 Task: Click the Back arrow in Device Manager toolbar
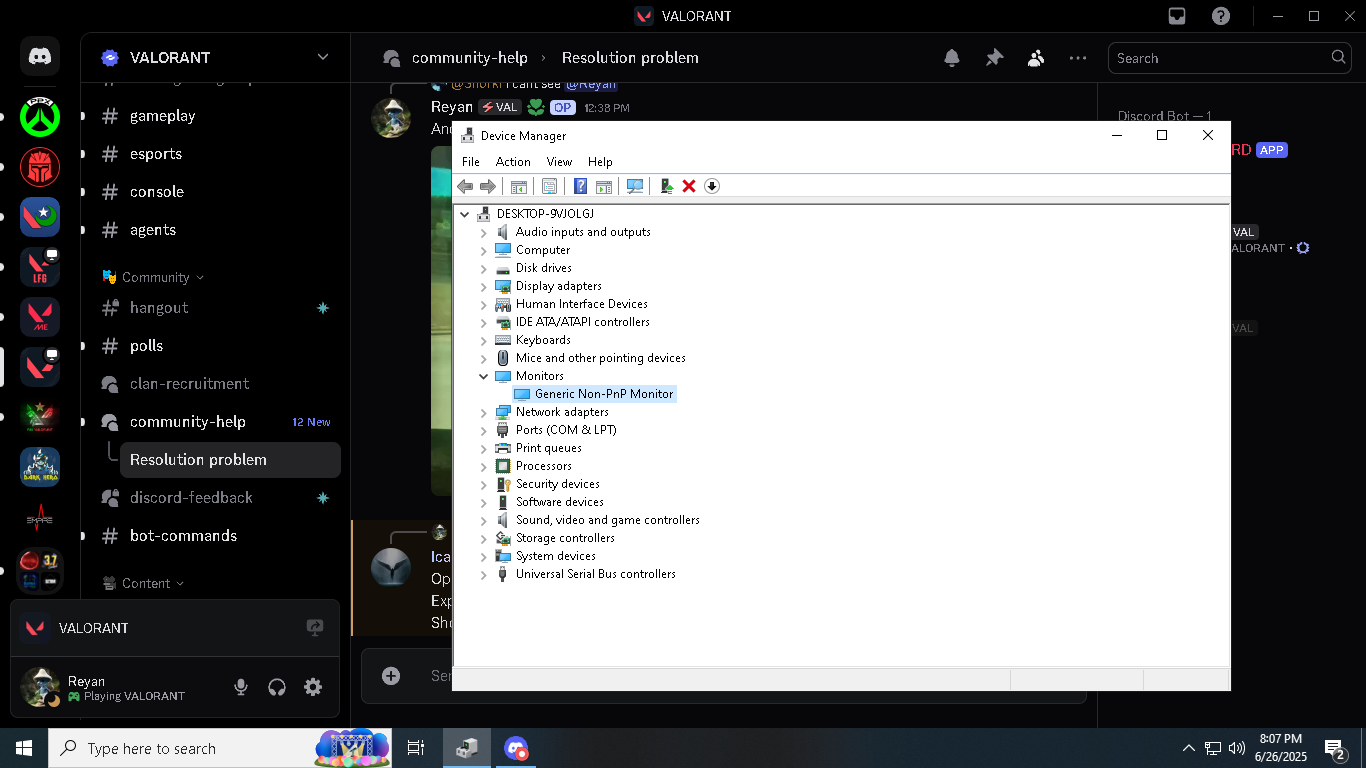pyautogui.click(x=465, y=186)
